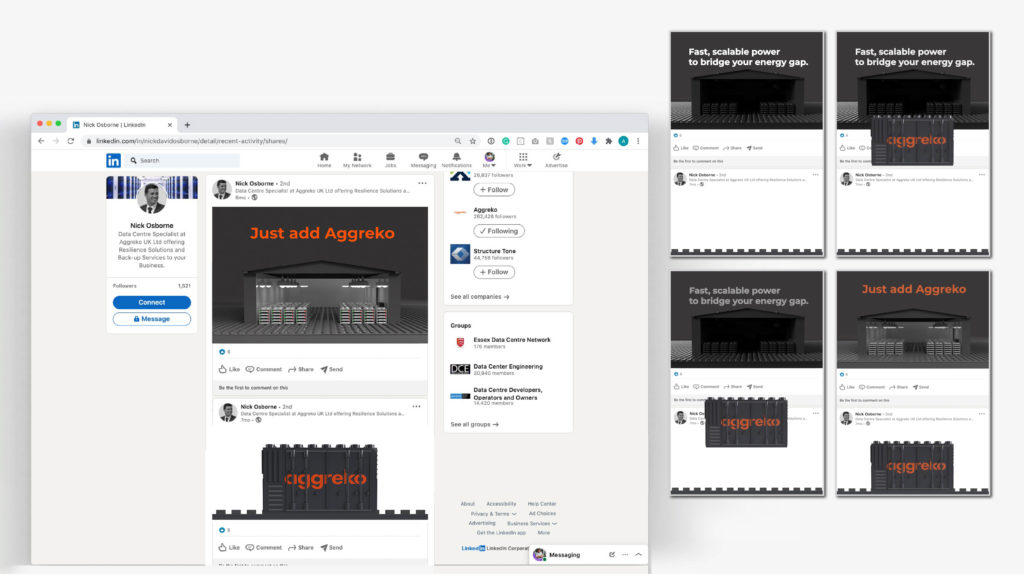The height and width of the screenshot is (576, 1024).
Task: Close the Nick Osborne | LinkedIn tab
Action: (x=170, y=125)
